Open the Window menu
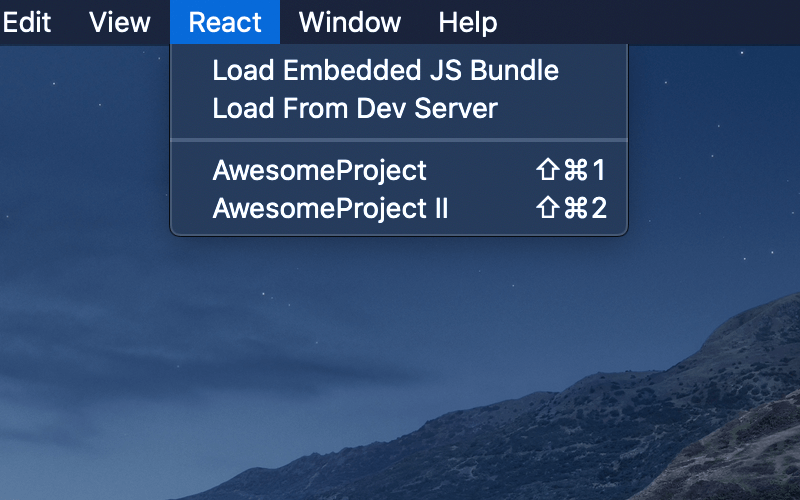This screenshot has width=800, height=500. [349, 22]
